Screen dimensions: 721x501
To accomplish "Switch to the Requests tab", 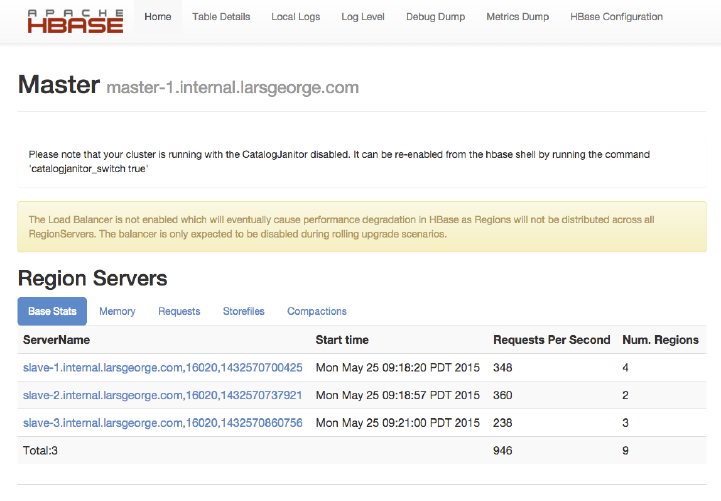I will coord(179,311).
